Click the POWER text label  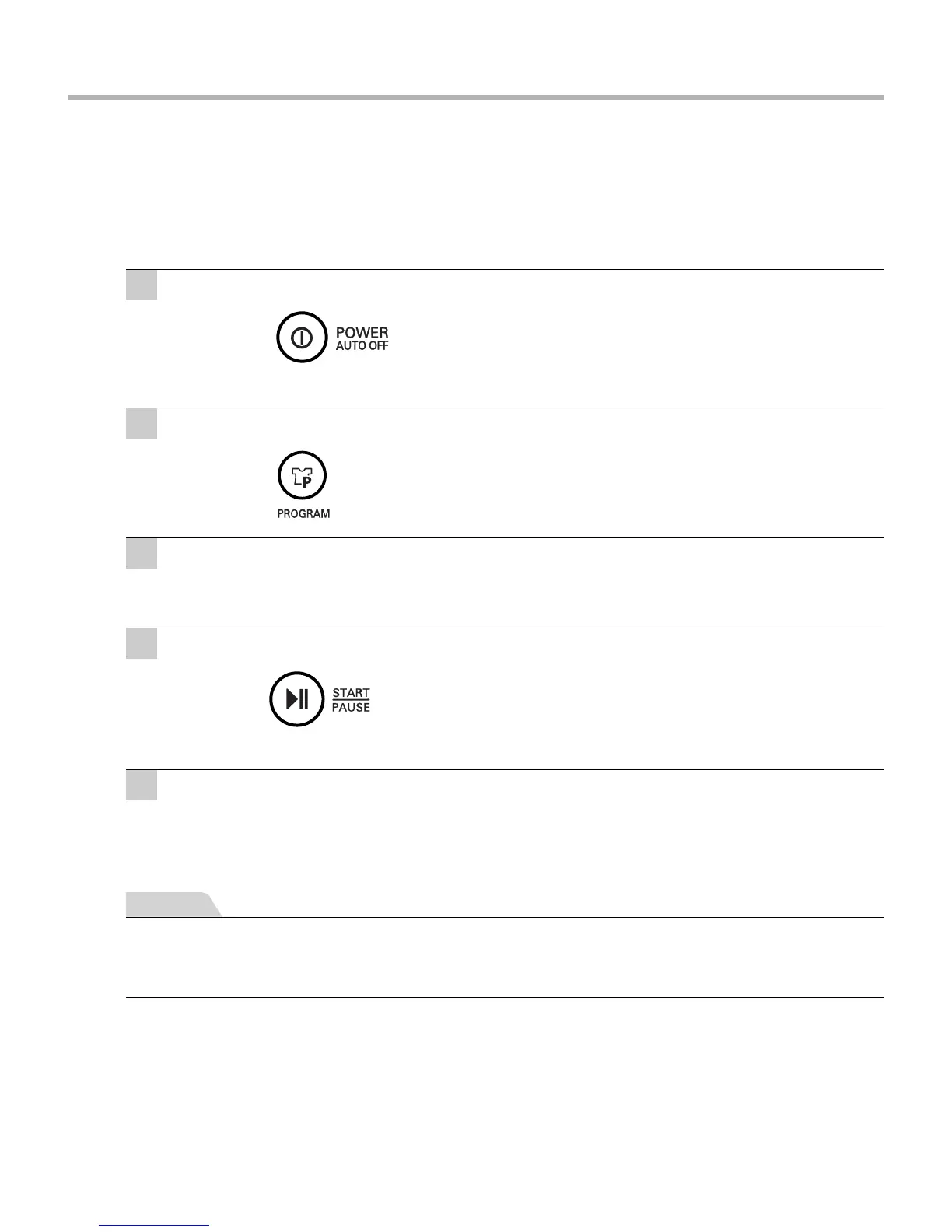click(362, 332)
